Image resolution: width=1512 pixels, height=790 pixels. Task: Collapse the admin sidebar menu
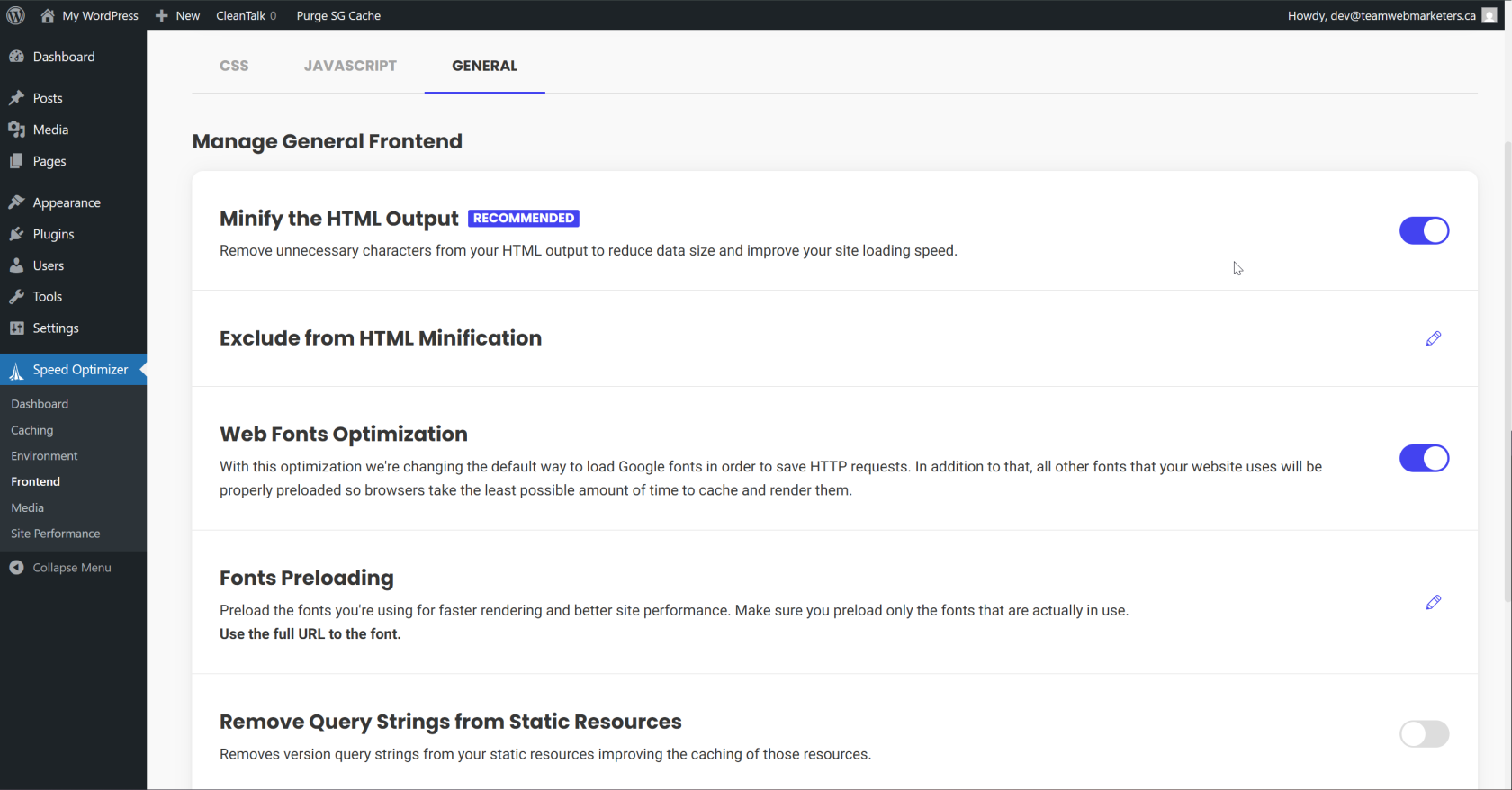[71, 568]
